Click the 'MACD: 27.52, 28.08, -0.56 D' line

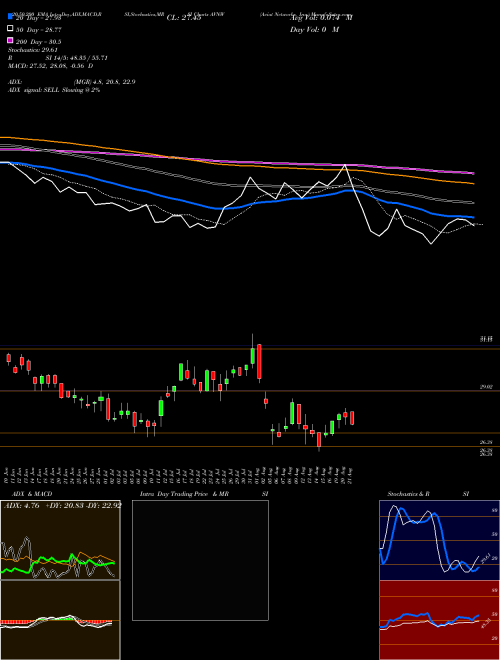click(51, 66)
